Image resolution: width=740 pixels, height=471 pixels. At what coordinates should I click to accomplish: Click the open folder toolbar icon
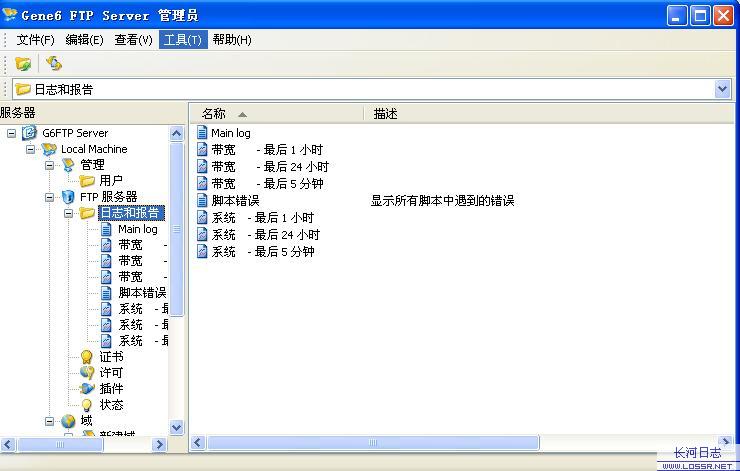(23, 63)
